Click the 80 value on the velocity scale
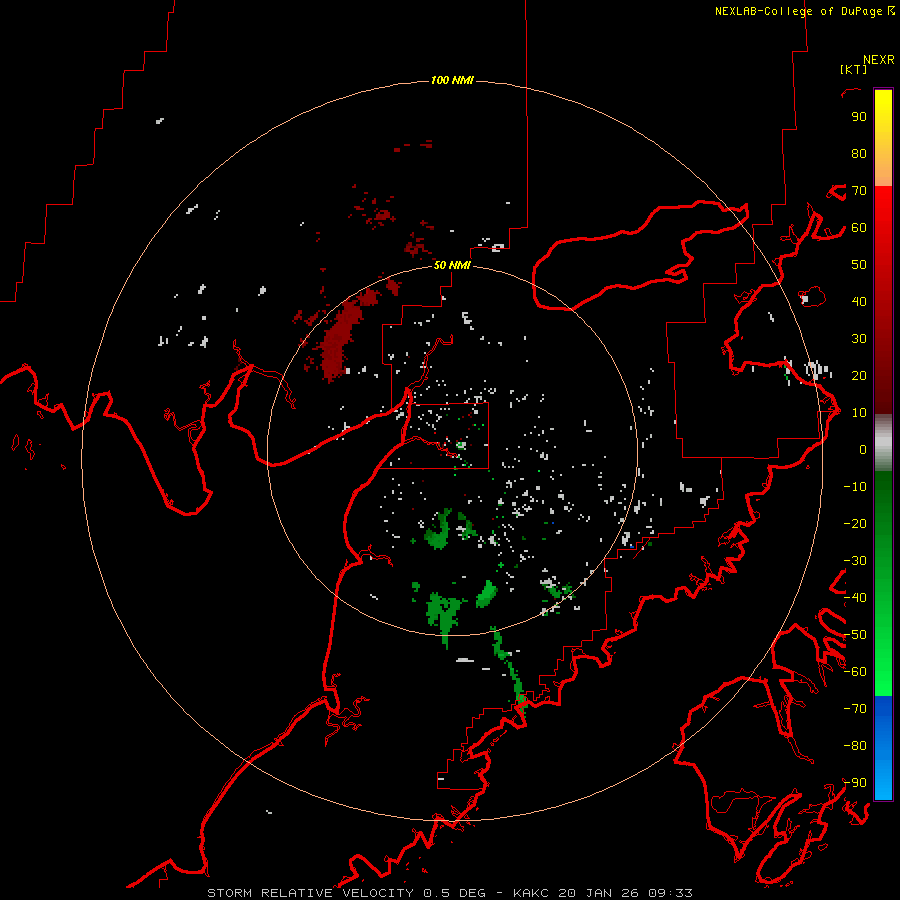The image size is (900, 900). [859, 153]
